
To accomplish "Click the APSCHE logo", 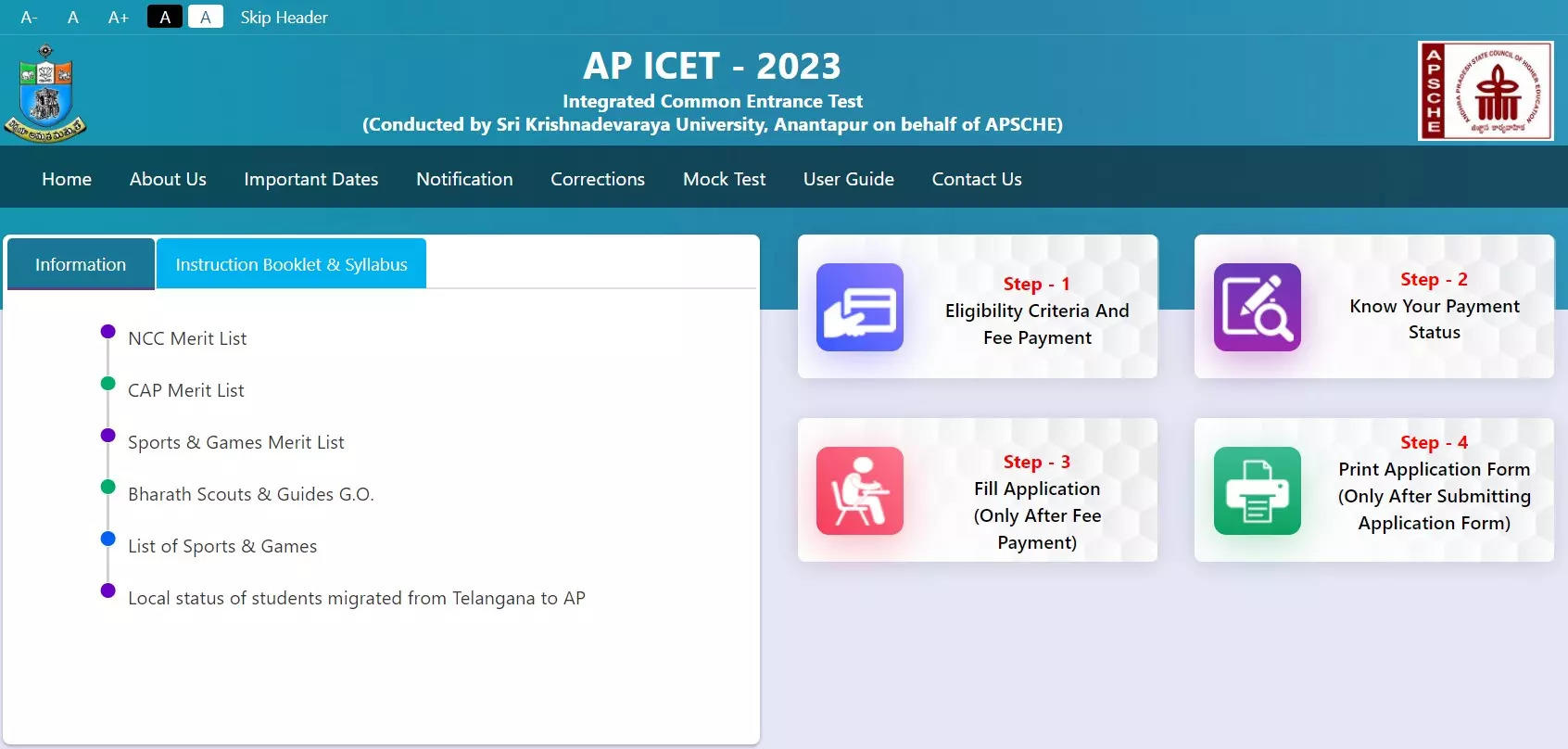I will 1486,91.
